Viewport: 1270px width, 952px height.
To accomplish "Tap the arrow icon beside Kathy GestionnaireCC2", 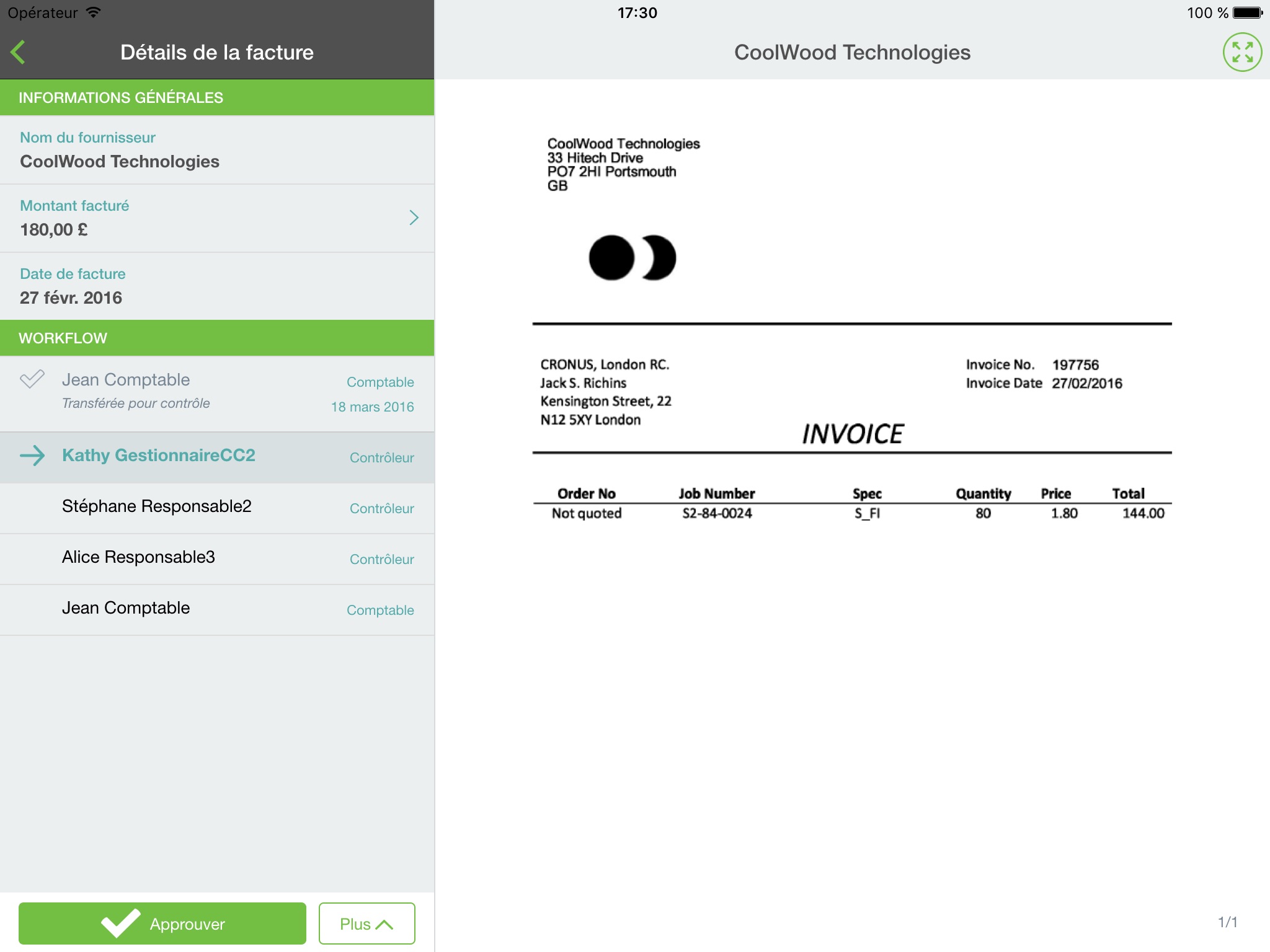I will (32, 456).
